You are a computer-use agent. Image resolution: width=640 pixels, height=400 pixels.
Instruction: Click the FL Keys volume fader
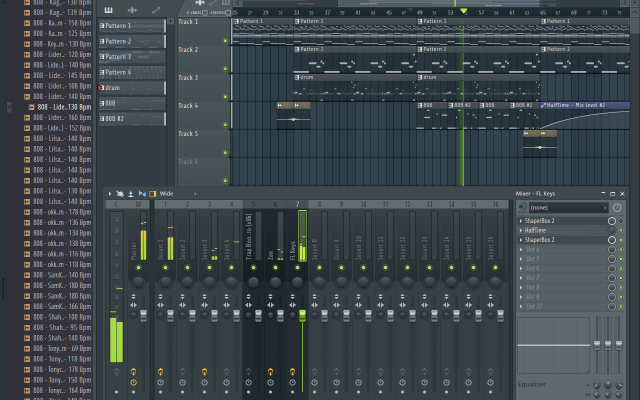(302, 316)
